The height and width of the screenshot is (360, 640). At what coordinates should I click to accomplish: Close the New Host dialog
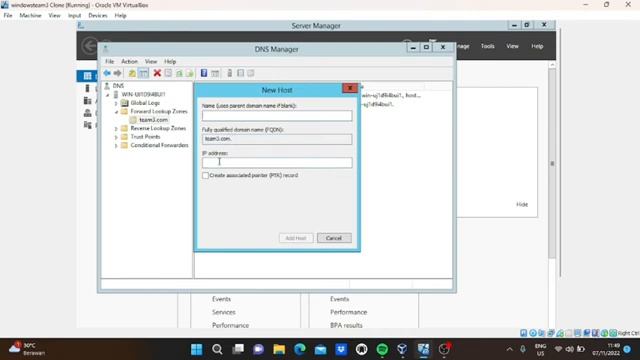coord(350,88)
